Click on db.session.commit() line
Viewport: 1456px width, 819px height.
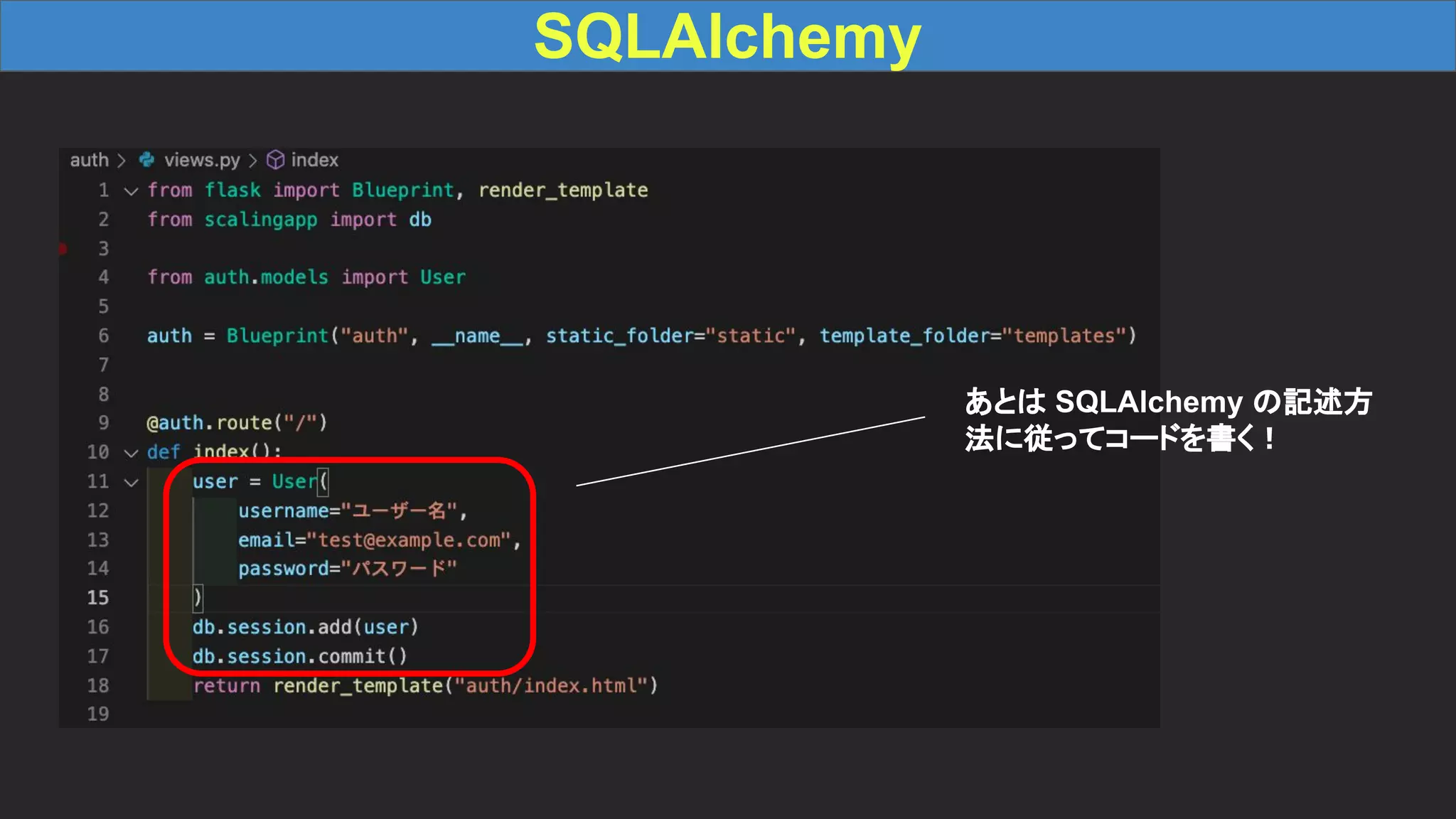click(299, 656)
